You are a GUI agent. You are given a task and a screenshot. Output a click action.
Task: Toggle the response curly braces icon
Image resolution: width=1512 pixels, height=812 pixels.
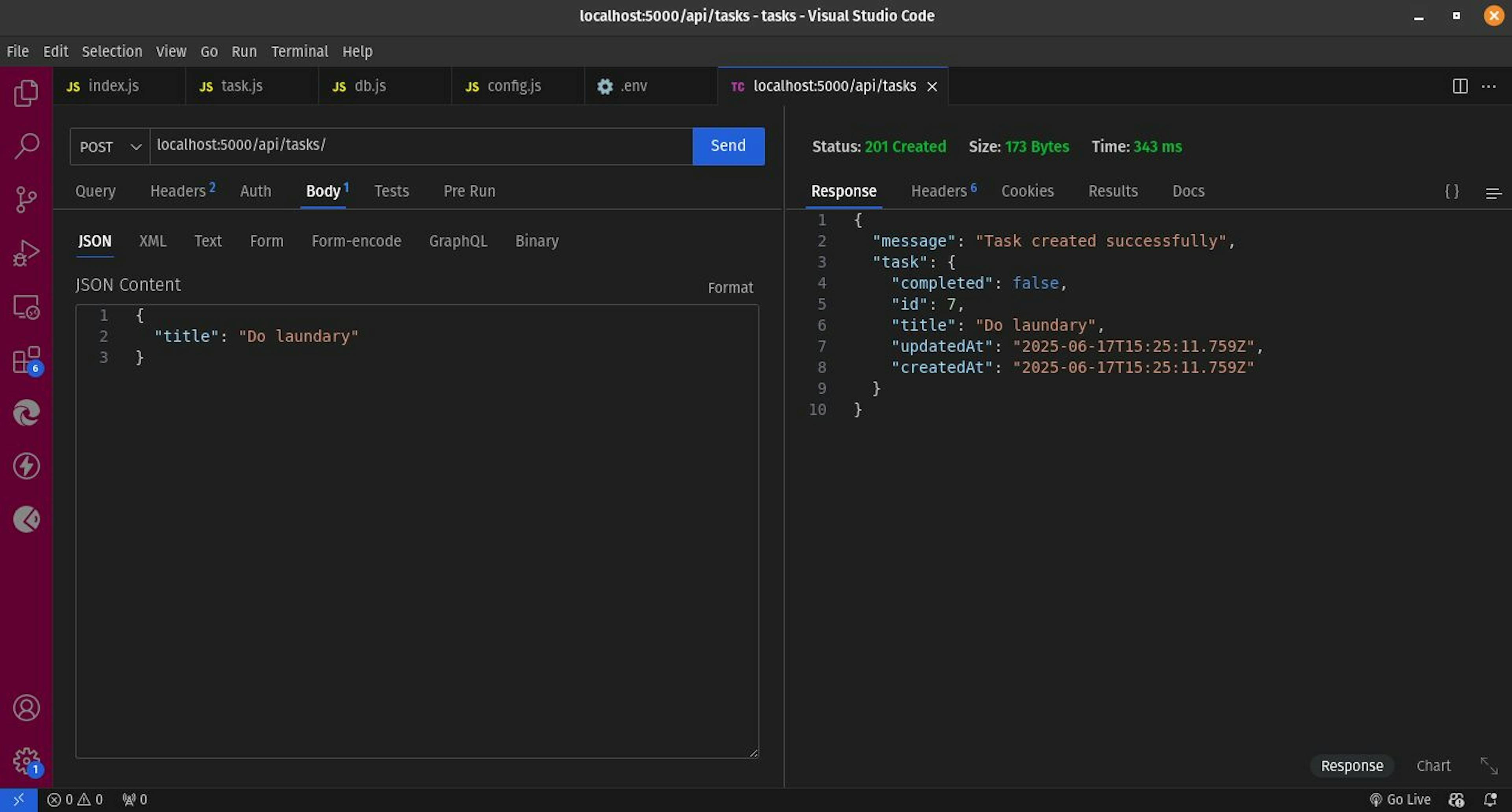(x=1451, y=191)
